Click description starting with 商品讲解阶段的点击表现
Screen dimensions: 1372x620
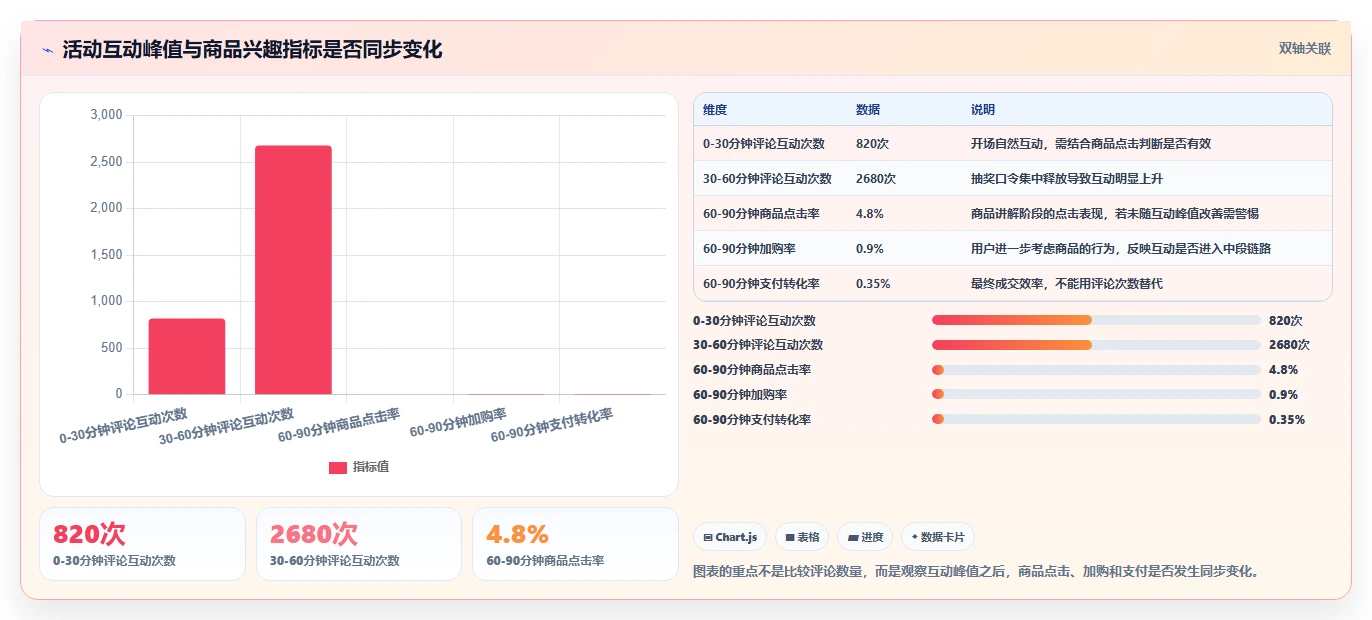pyautogui.click(x=1115, y=214)
